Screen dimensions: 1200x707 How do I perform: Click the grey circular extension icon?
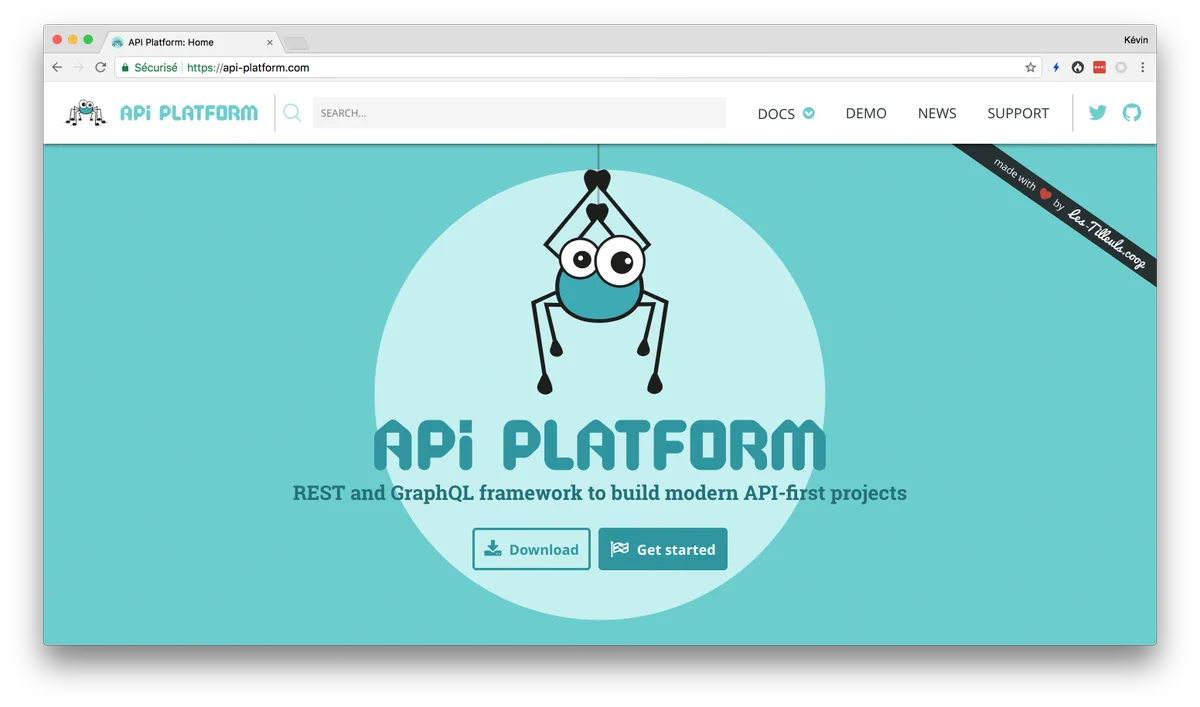click(x=1121, y=67)
